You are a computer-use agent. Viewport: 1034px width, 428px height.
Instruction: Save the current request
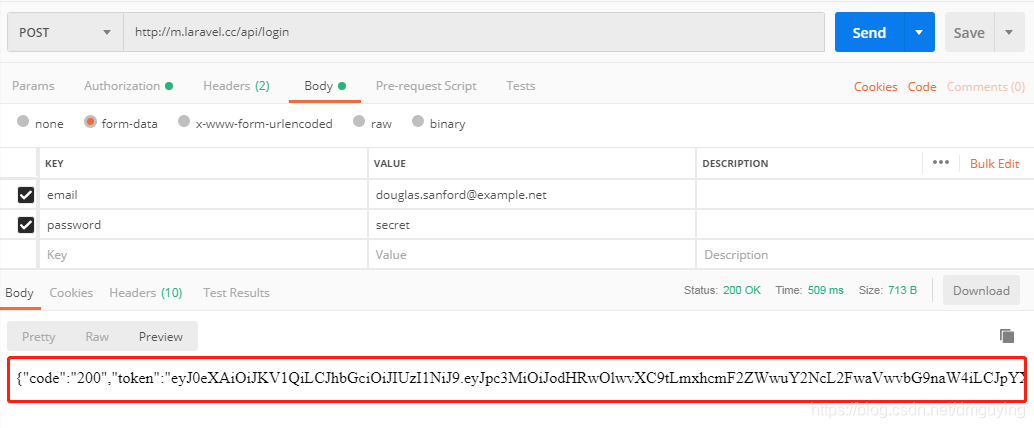tap(969, 32)
